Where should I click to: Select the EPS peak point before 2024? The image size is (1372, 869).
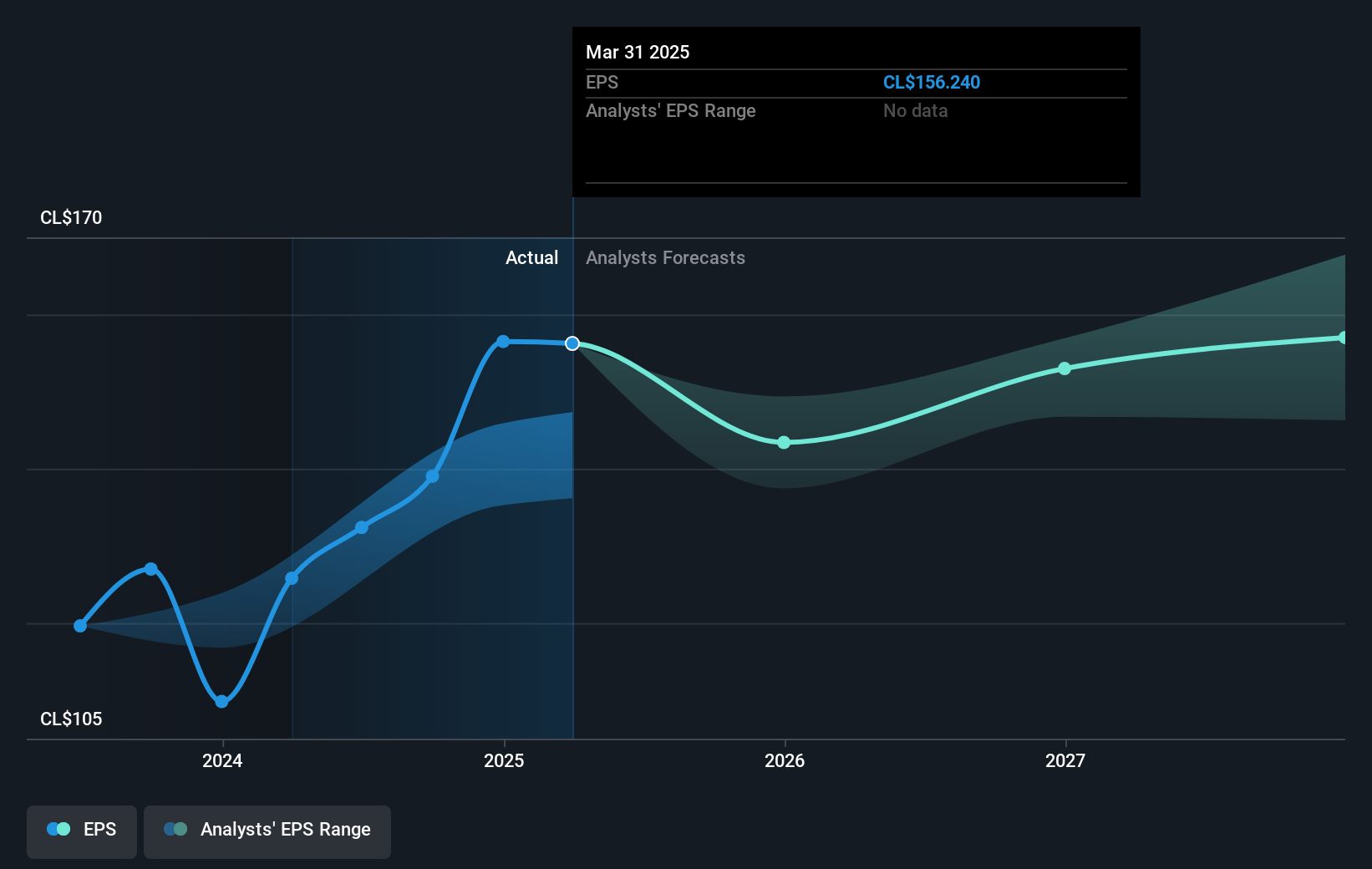point(151,569)
